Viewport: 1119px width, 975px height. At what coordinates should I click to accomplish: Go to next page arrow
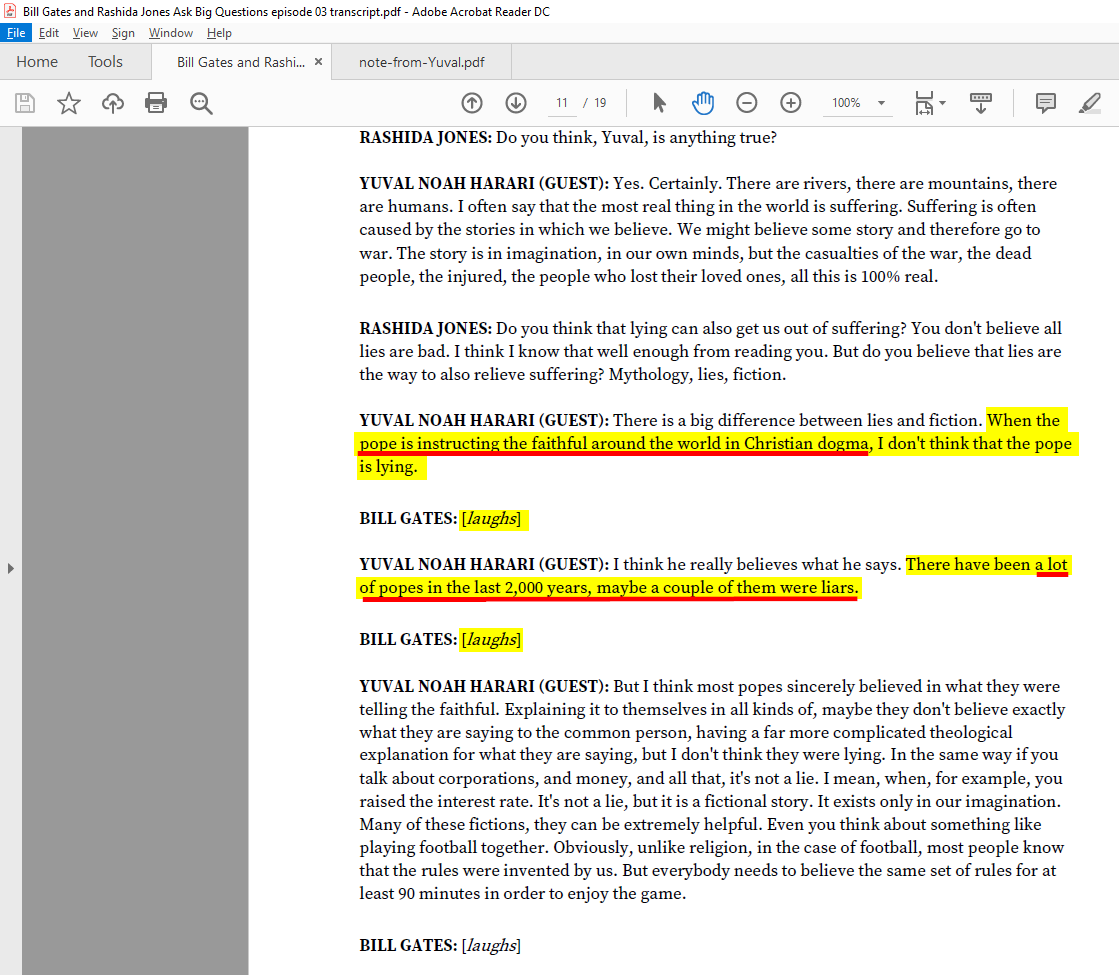click(x=516, y=103)
